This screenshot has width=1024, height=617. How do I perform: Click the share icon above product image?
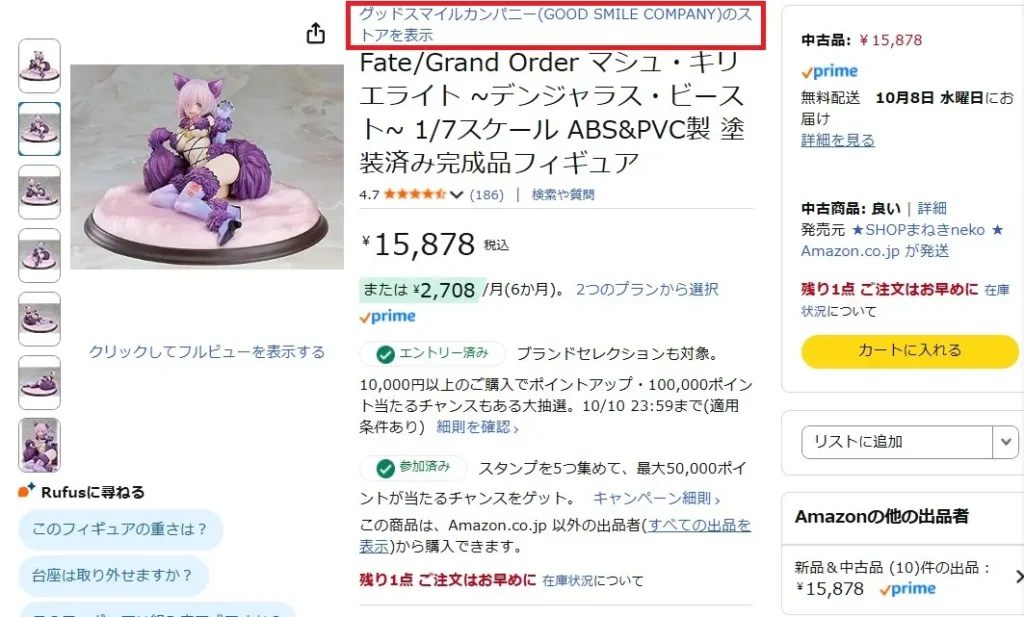pyautogui.click(x=315, y=33)
